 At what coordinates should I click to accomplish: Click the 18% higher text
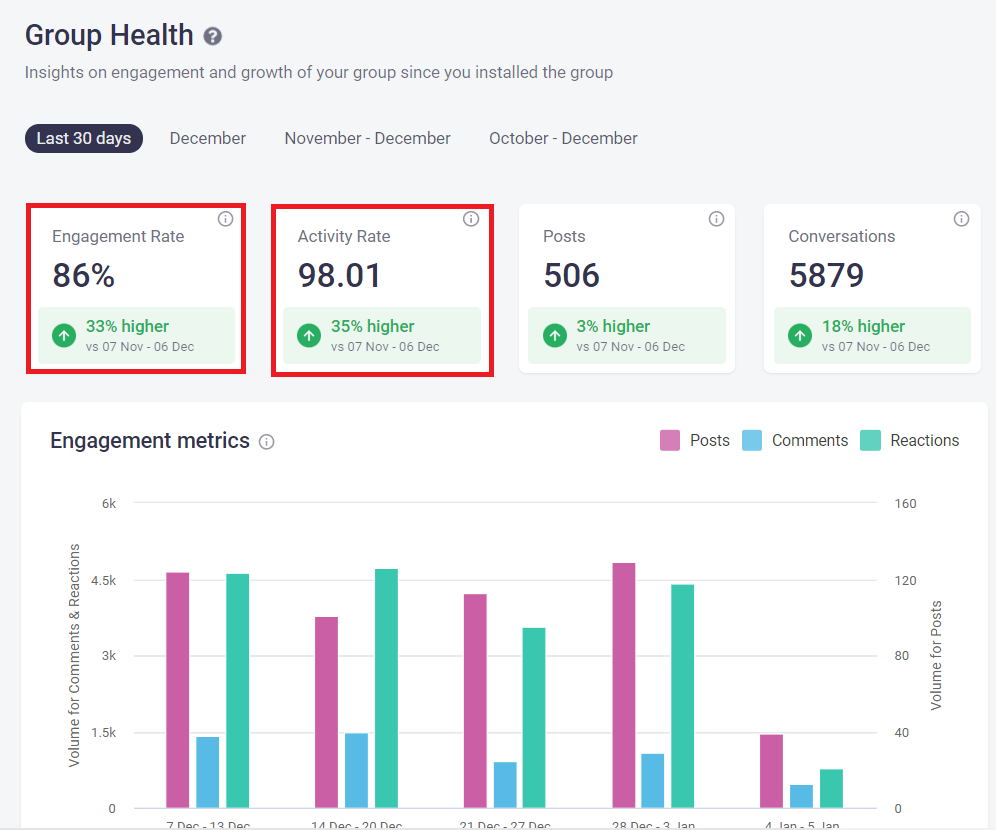tap(863, 326)
